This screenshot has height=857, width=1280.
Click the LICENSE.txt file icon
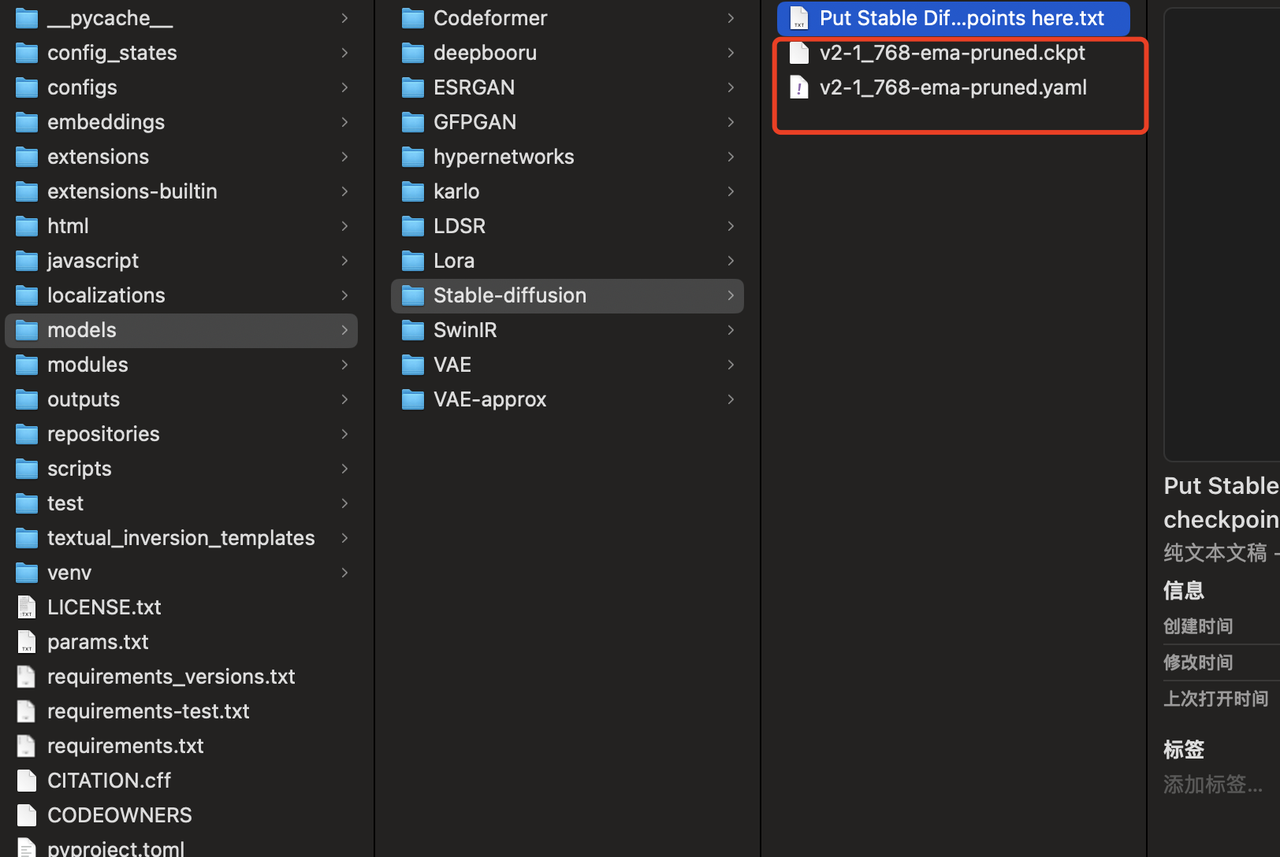tap(27, 607)
